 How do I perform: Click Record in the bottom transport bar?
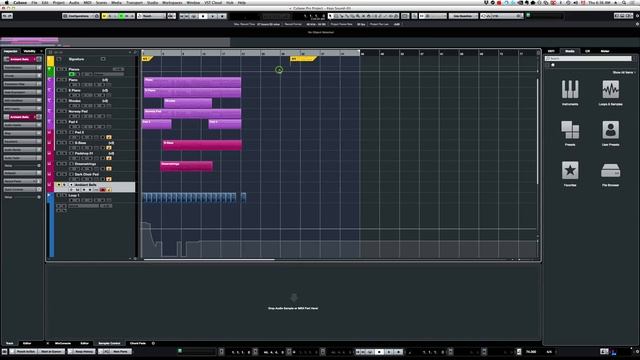click(398, 352)
